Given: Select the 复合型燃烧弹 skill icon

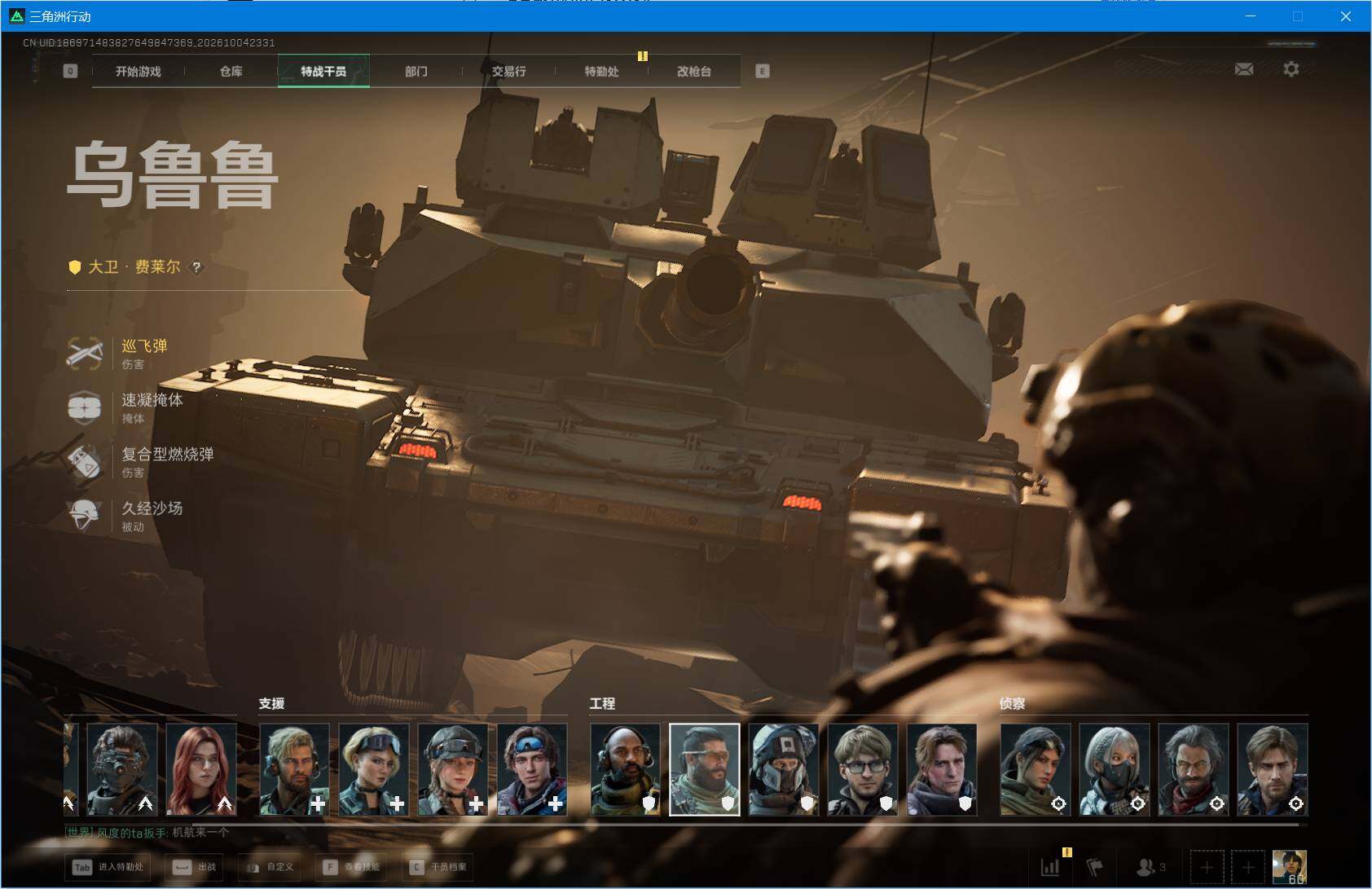Looking at the screenshot, I should [x=85, y=462].
